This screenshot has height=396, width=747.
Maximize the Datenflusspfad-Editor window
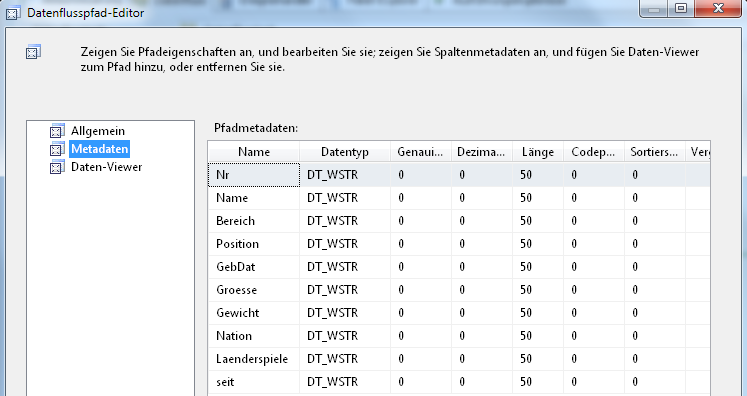coord(682,8)
